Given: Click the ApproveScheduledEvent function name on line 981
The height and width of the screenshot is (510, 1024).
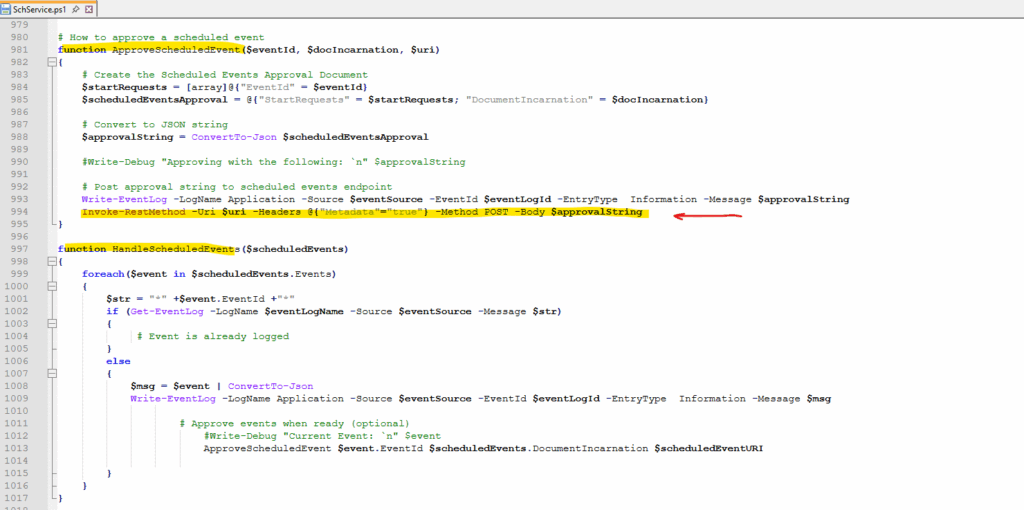Looking at the screenshot, I should click(177, 50).
